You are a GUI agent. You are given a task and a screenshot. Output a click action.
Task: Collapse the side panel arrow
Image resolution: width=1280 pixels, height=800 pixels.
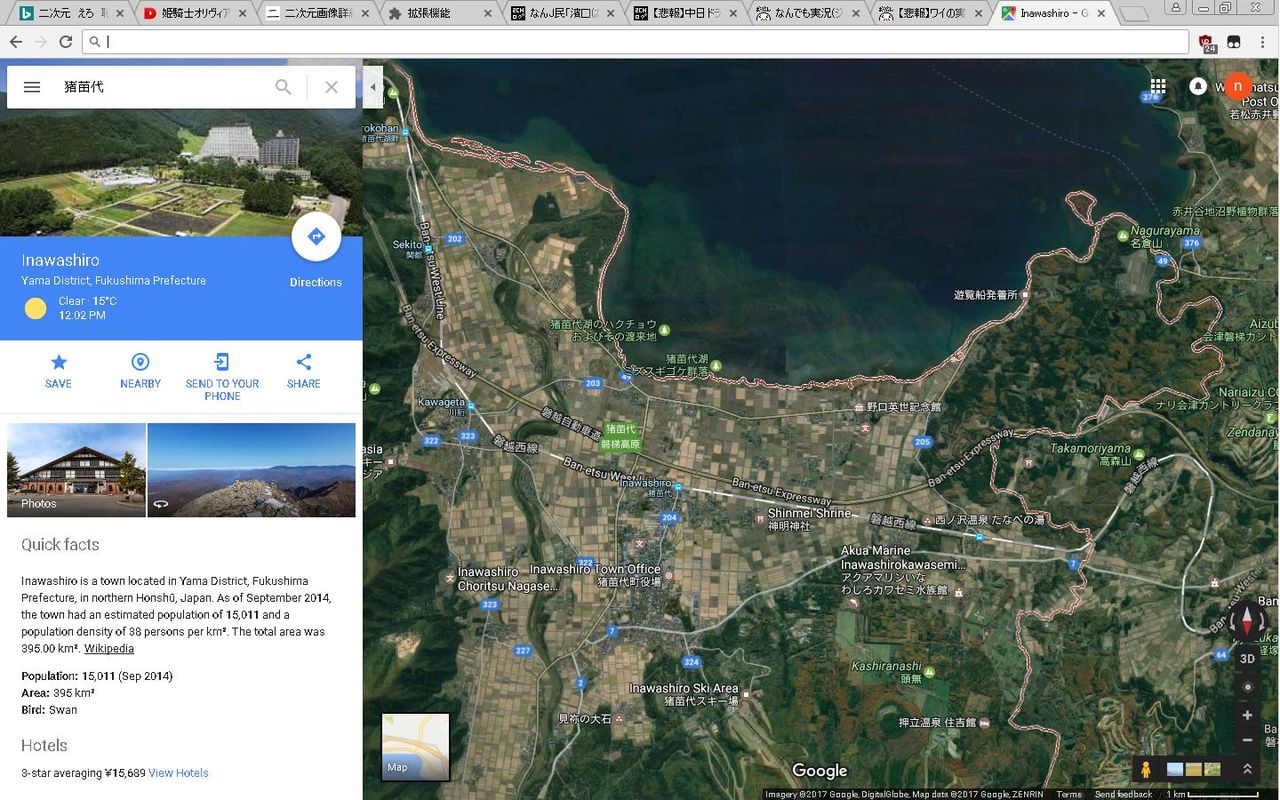pyautogui.click(x=373, y=87)
